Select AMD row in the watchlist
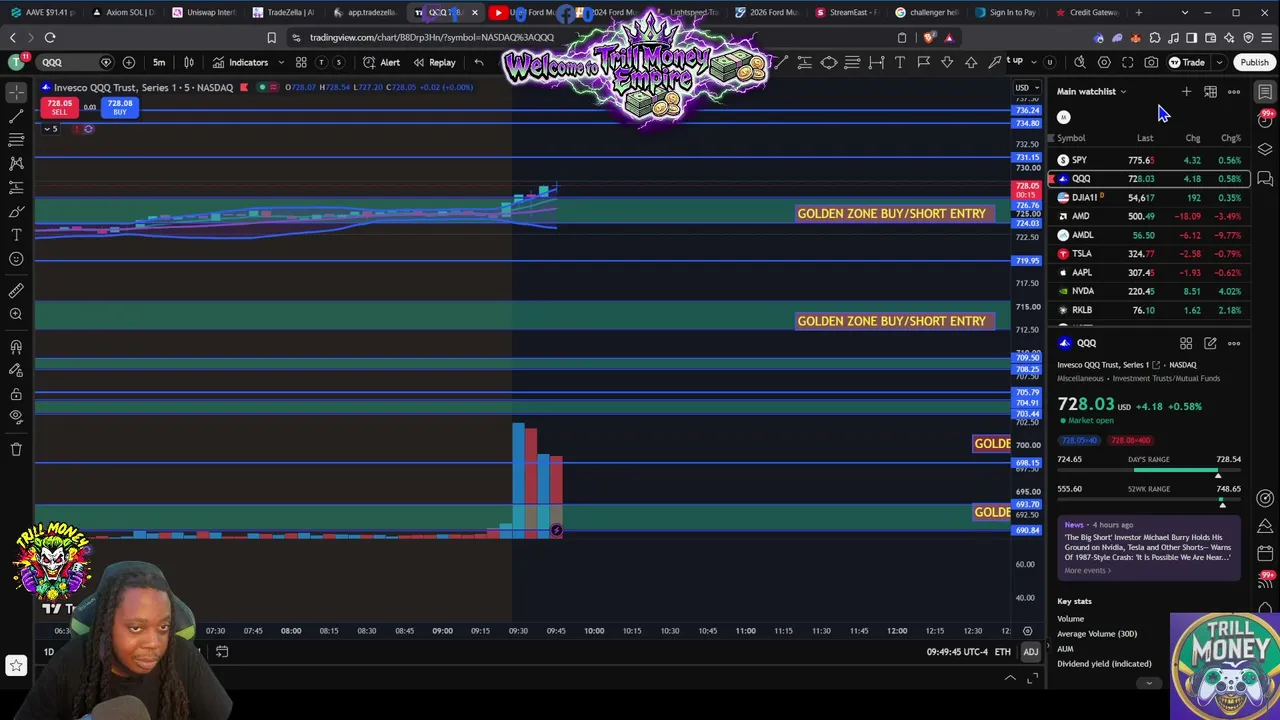 pos(1149,216)
